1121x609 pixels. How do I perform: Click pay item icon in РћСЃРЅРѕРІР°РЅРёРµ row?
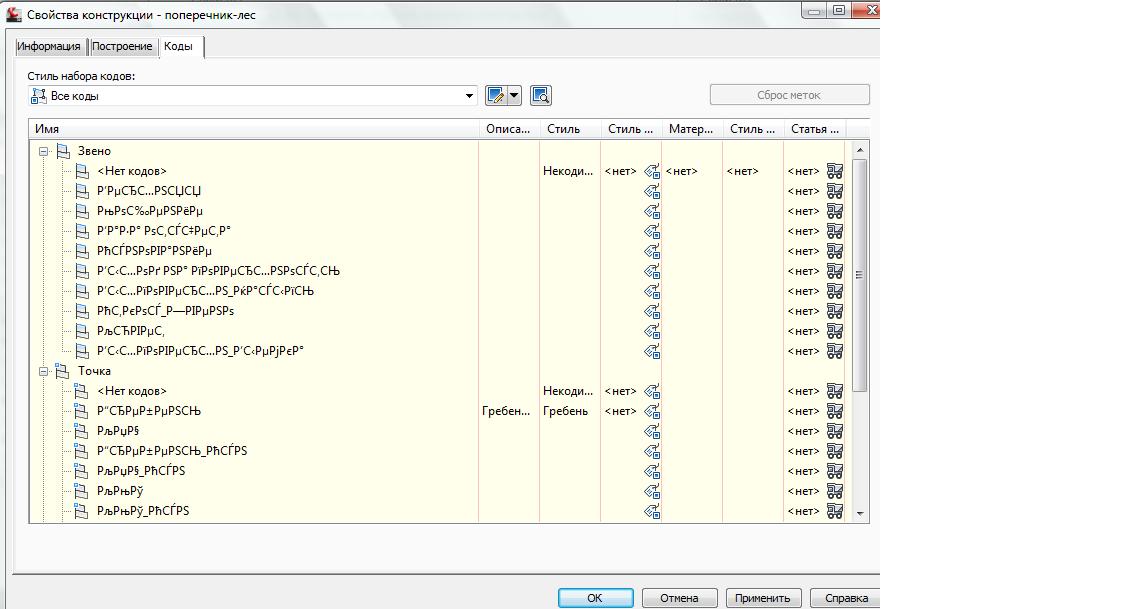835,252
